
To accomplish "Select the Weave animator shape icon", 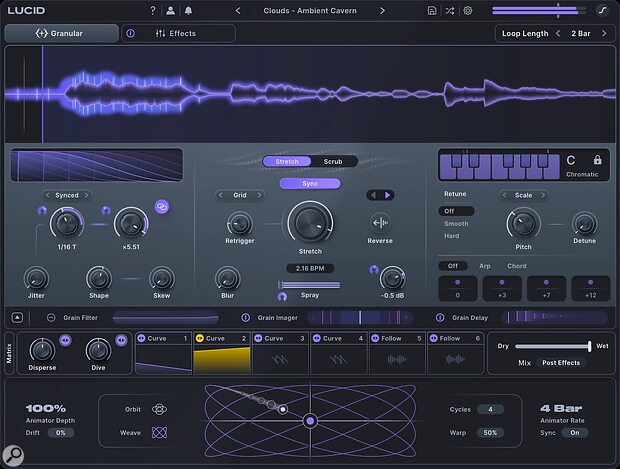I will click(x=159, y=433).
